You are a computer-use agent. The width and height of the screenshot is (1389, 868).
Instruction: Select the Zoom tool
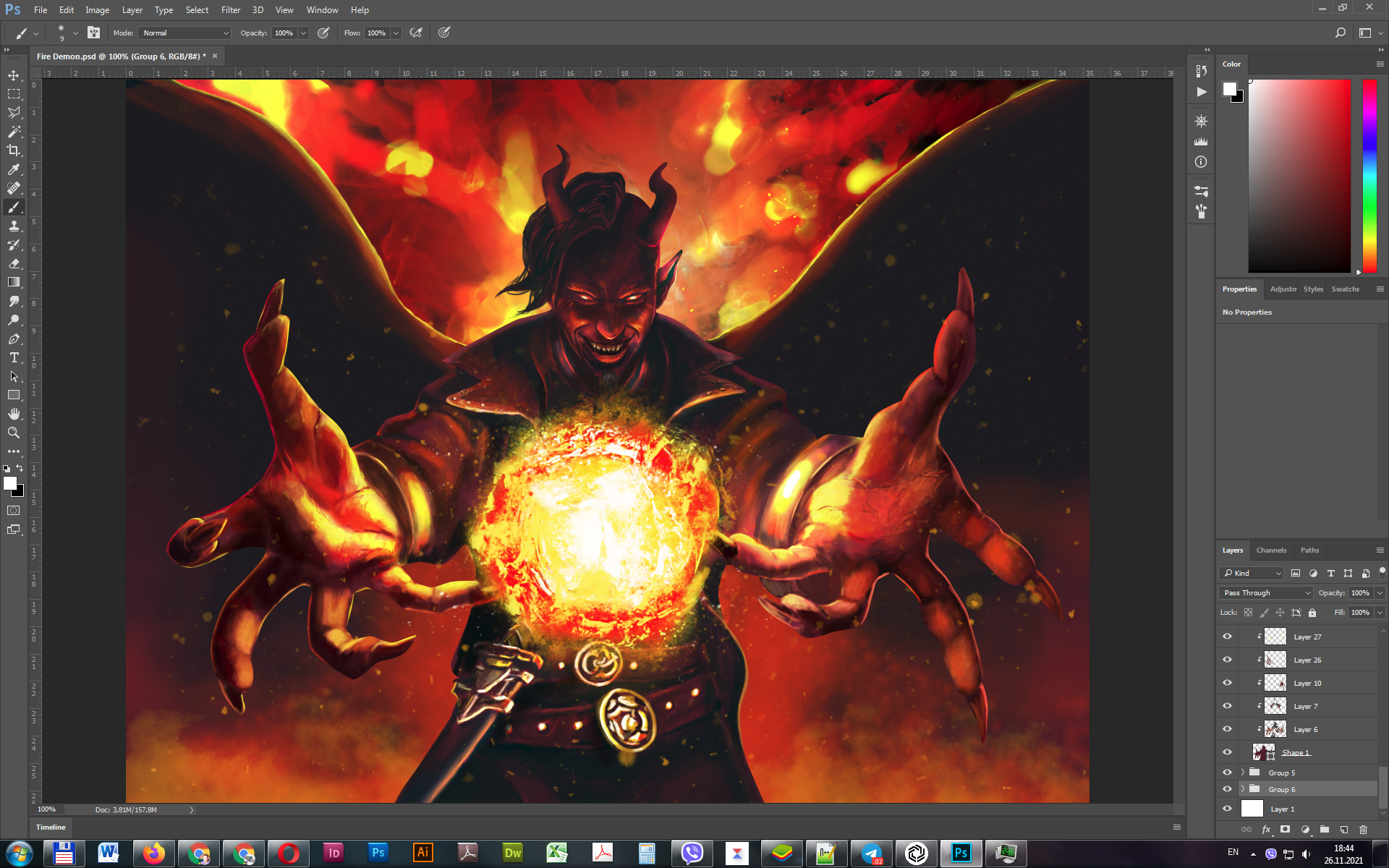click(14, 433)
